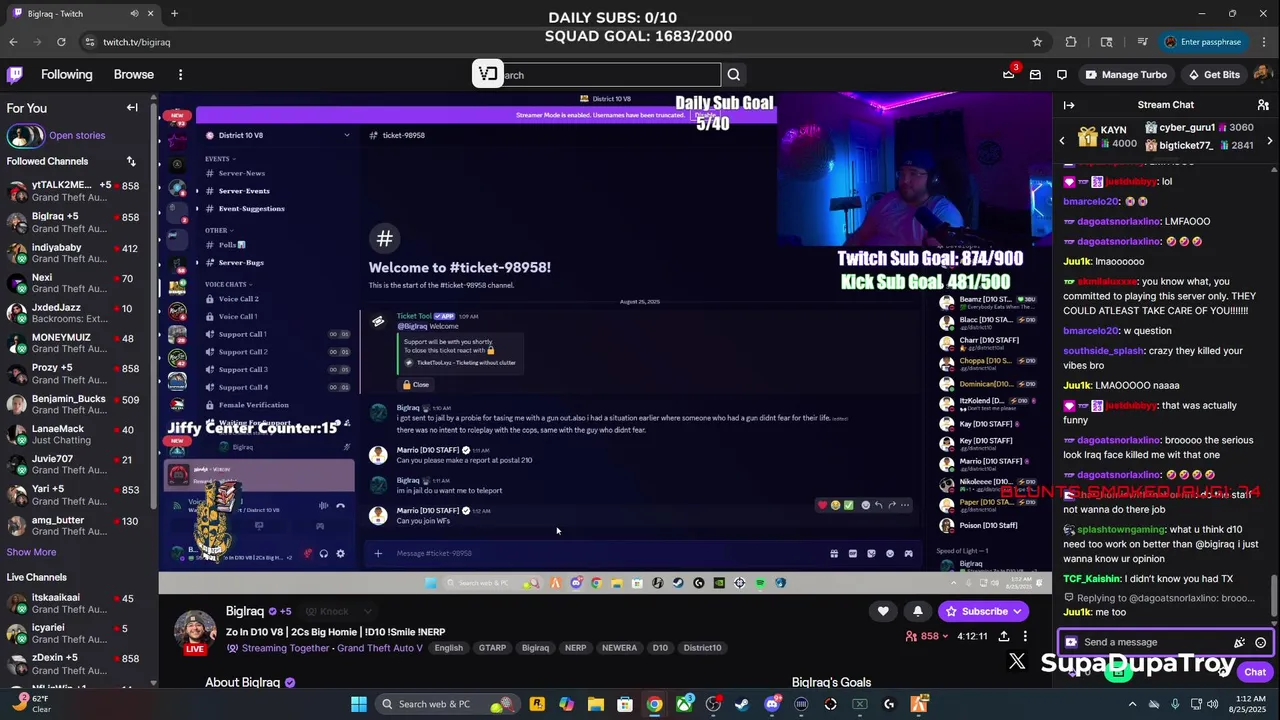Share the stream using upload icon
The image size is (1280, 720).
tap(1004, 636)
